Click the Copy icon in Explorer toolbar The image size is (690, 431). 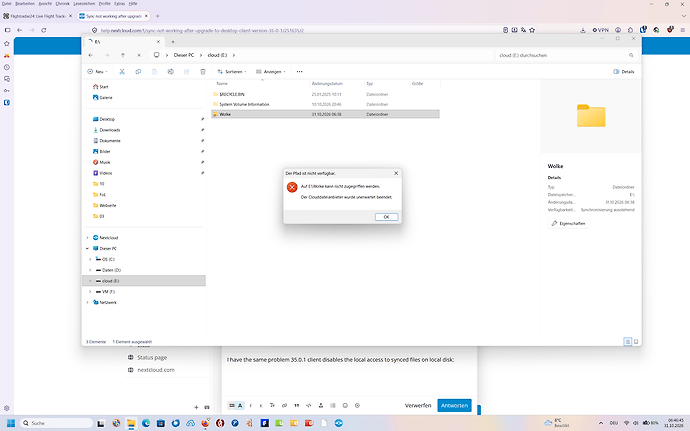(x=138, y=71)
